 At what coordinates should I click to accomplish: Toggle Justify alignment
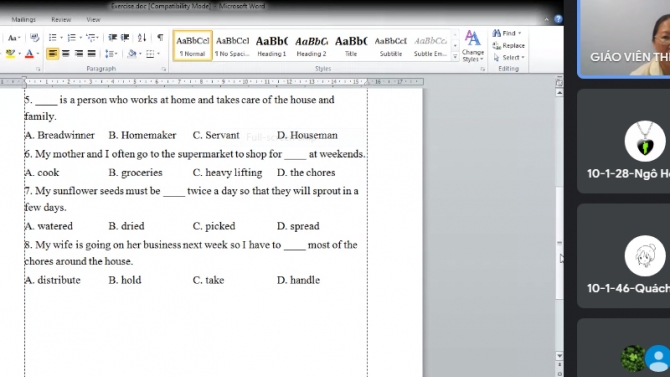tap(91, 53)
